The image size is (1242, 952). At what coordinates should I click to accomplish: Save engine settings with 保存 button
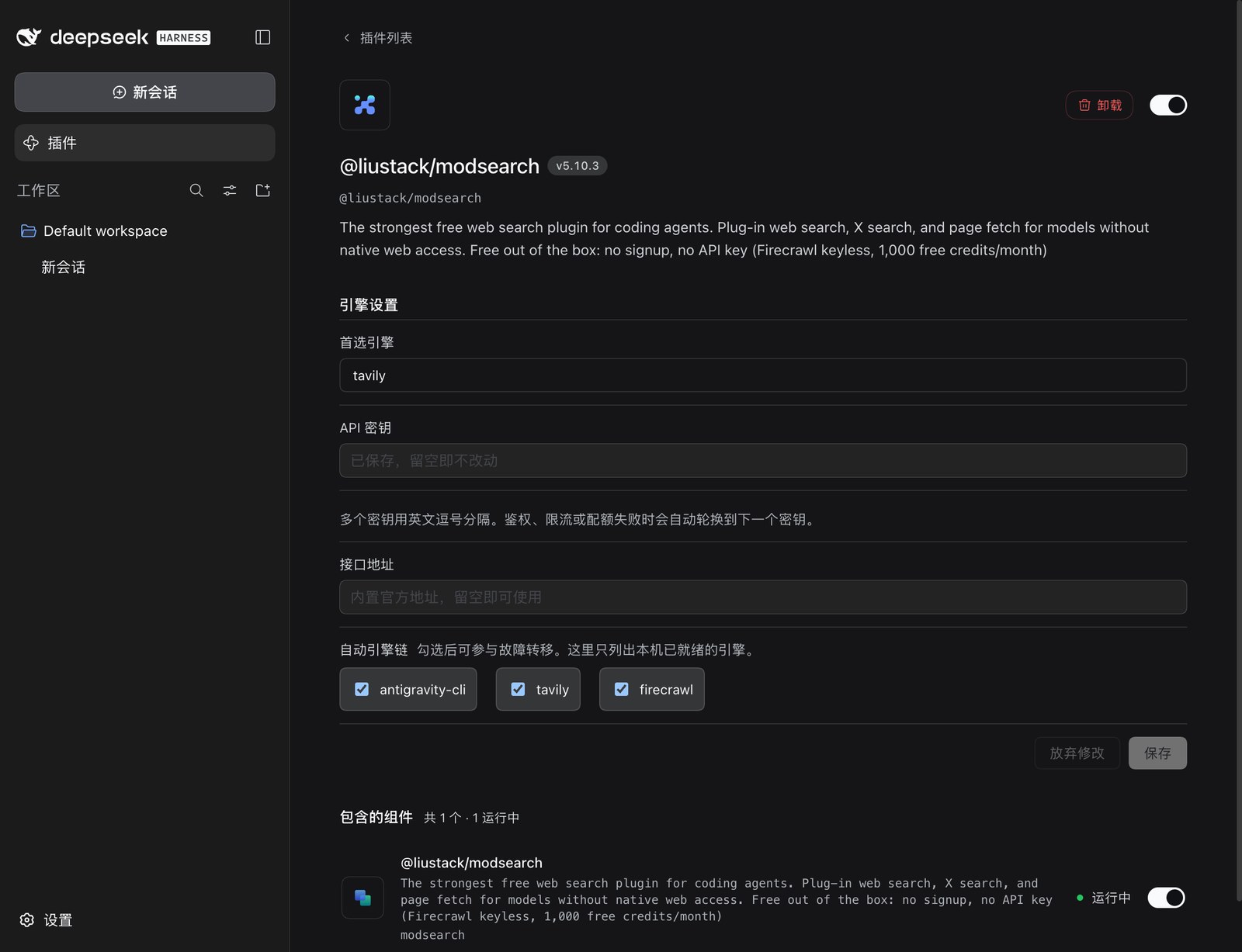[x=1157, y=753]
